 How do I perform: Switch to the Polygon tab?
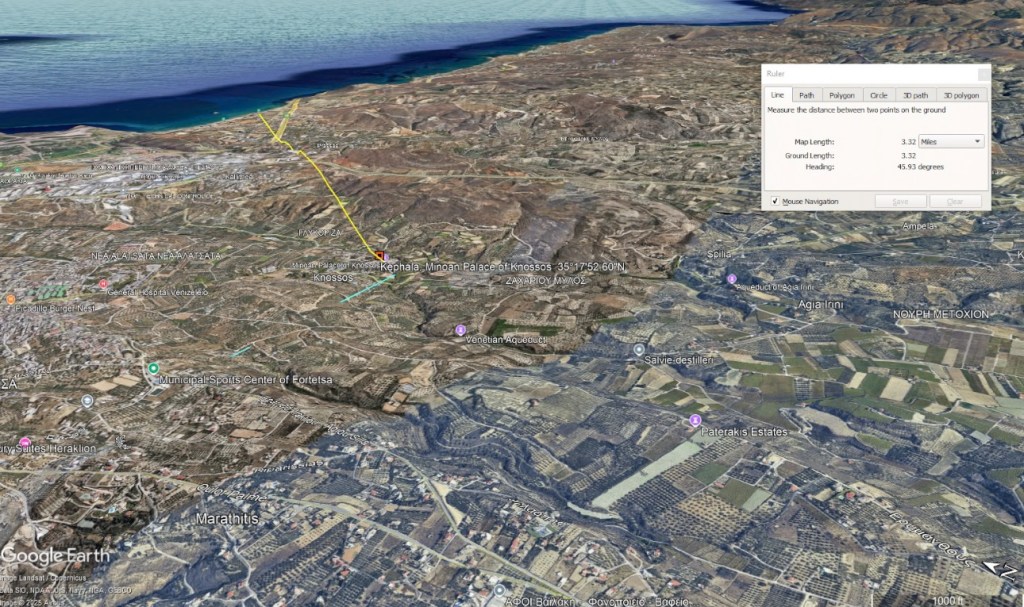(842, 95)
